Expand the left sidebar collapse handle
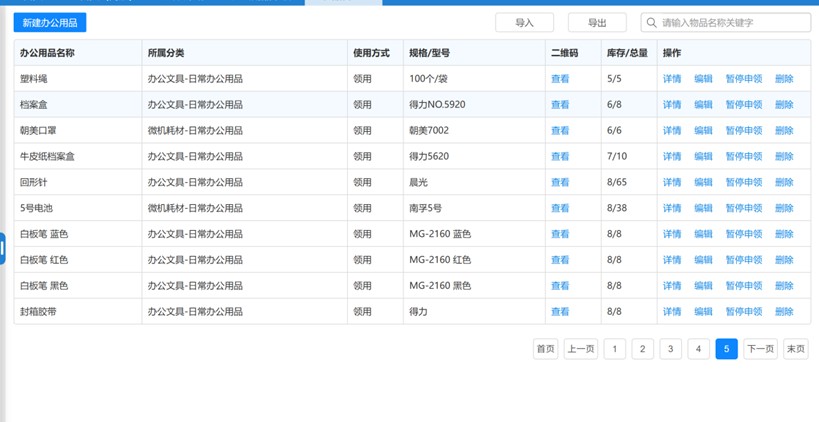Screen dimensions: 819x422 pos(3,248)
